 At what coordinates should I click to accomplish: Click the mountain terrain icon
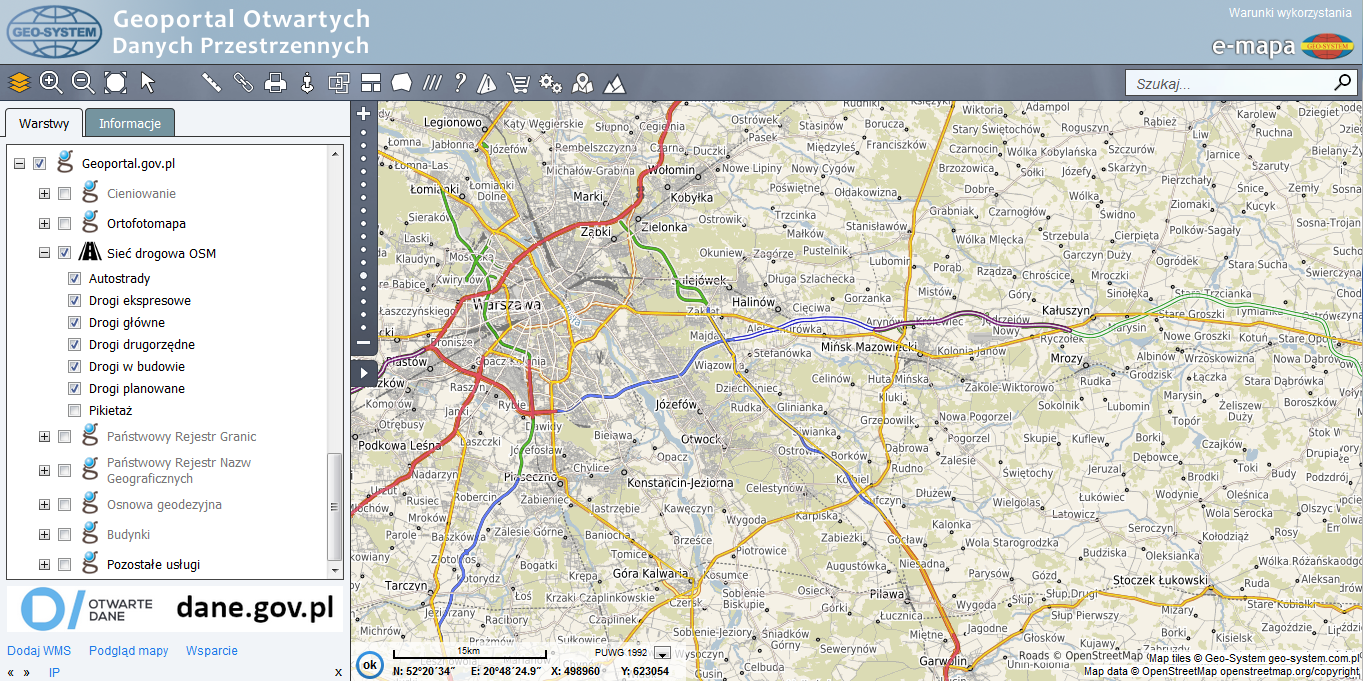(614, 82)
